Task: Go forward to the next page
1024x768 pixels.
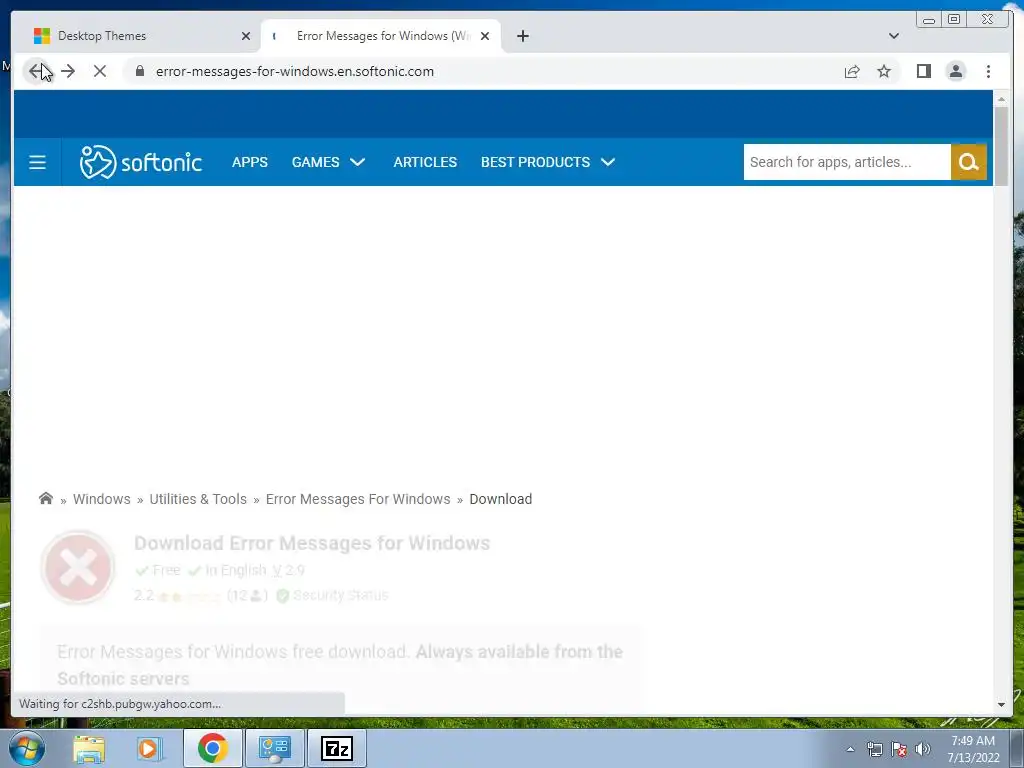Action: pyautogui.click(x=68, y=71)
